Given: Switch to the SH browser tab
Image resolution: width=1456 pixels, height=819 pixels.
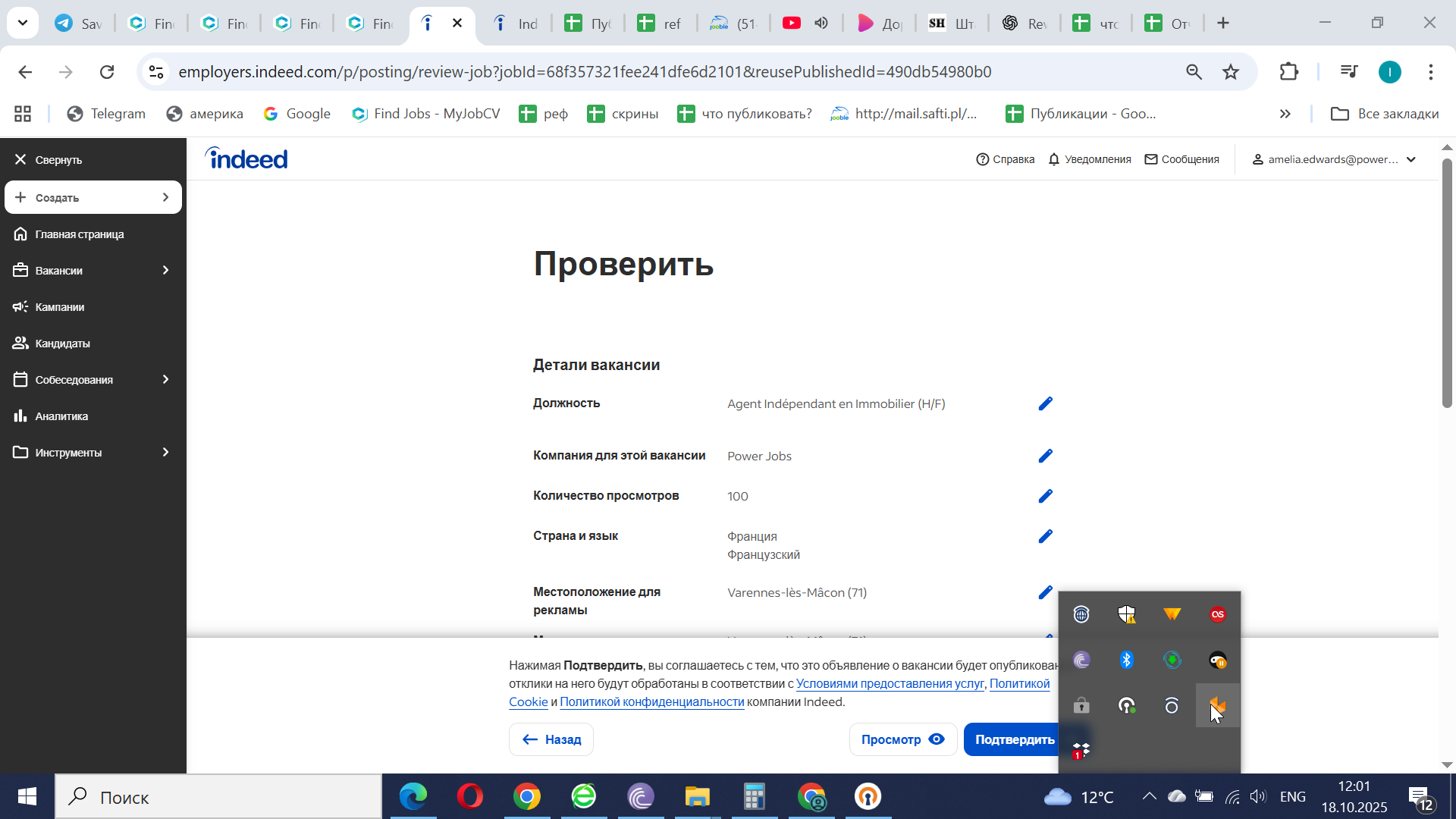Looking at the screenshot, I should [951, 23].
